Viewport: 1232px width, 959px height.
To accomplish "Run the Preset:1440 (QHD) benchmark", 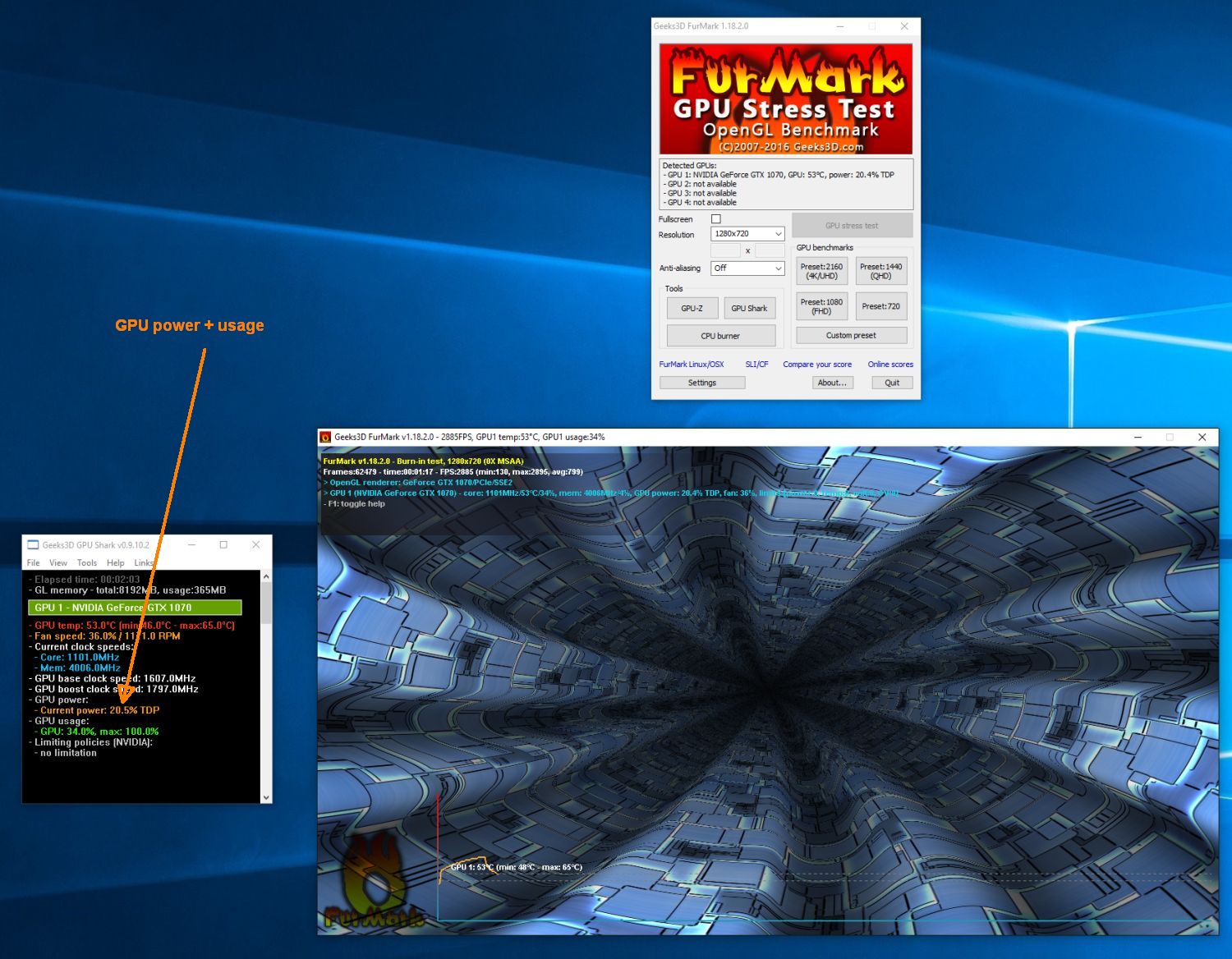I will click(x=881, y=271).
